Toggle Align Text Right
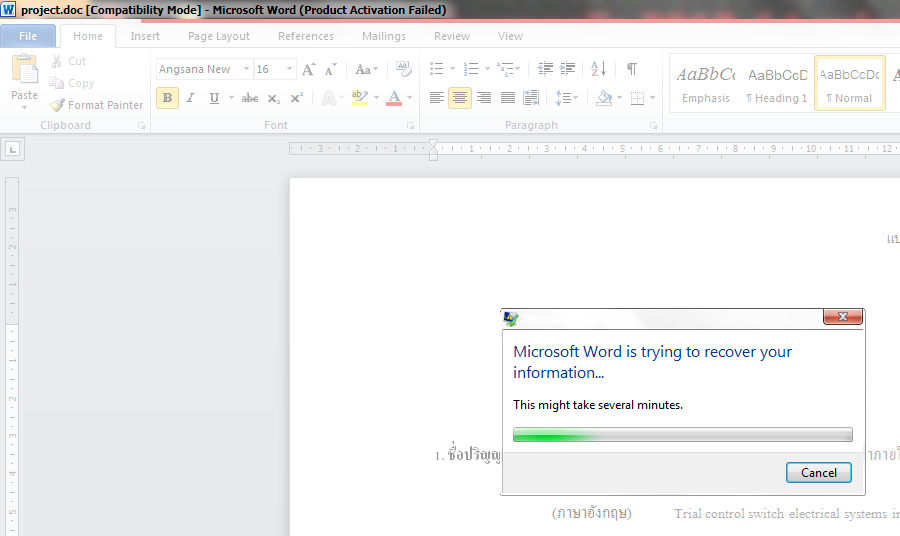 click(x=484, y=98)
